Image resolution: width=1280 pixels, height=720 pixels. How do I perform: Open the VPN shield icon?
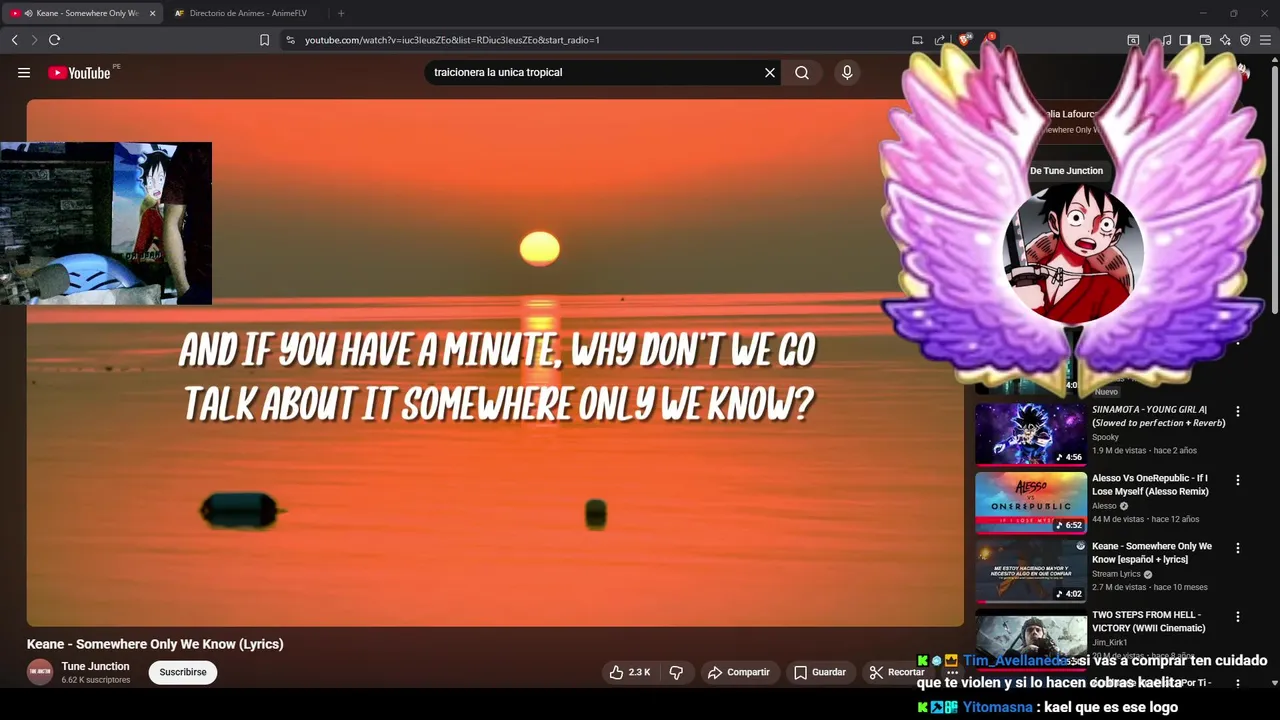tap(1245, 40)
